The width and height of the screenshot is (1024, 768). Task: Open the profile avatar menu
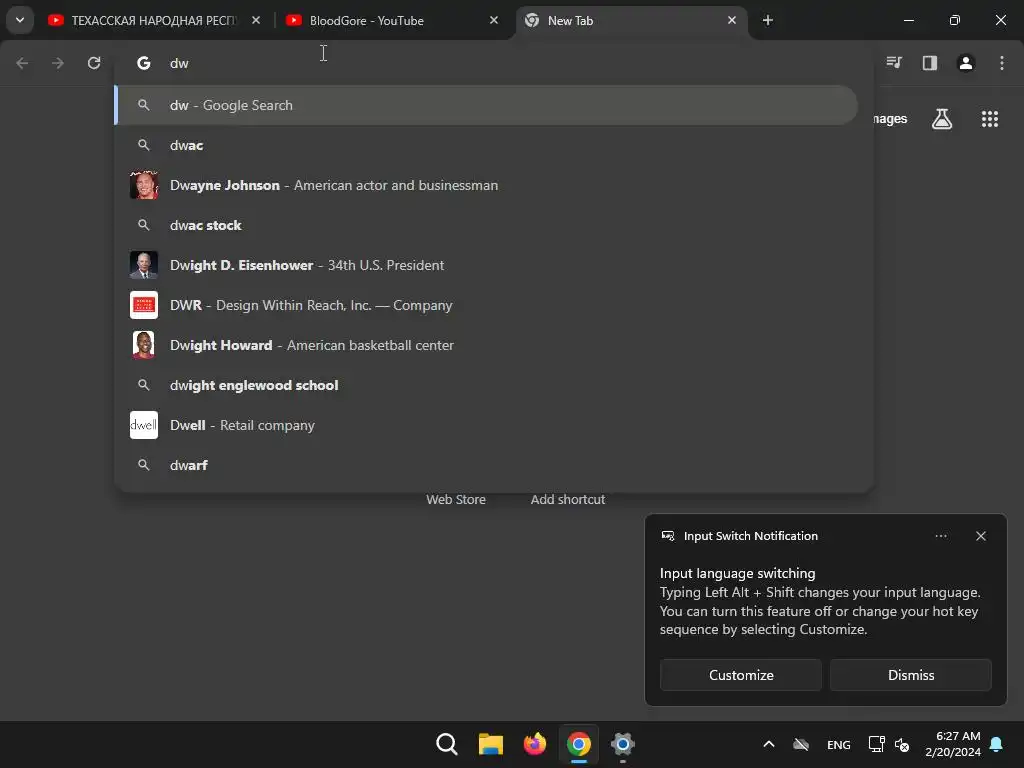pos(965,63)
